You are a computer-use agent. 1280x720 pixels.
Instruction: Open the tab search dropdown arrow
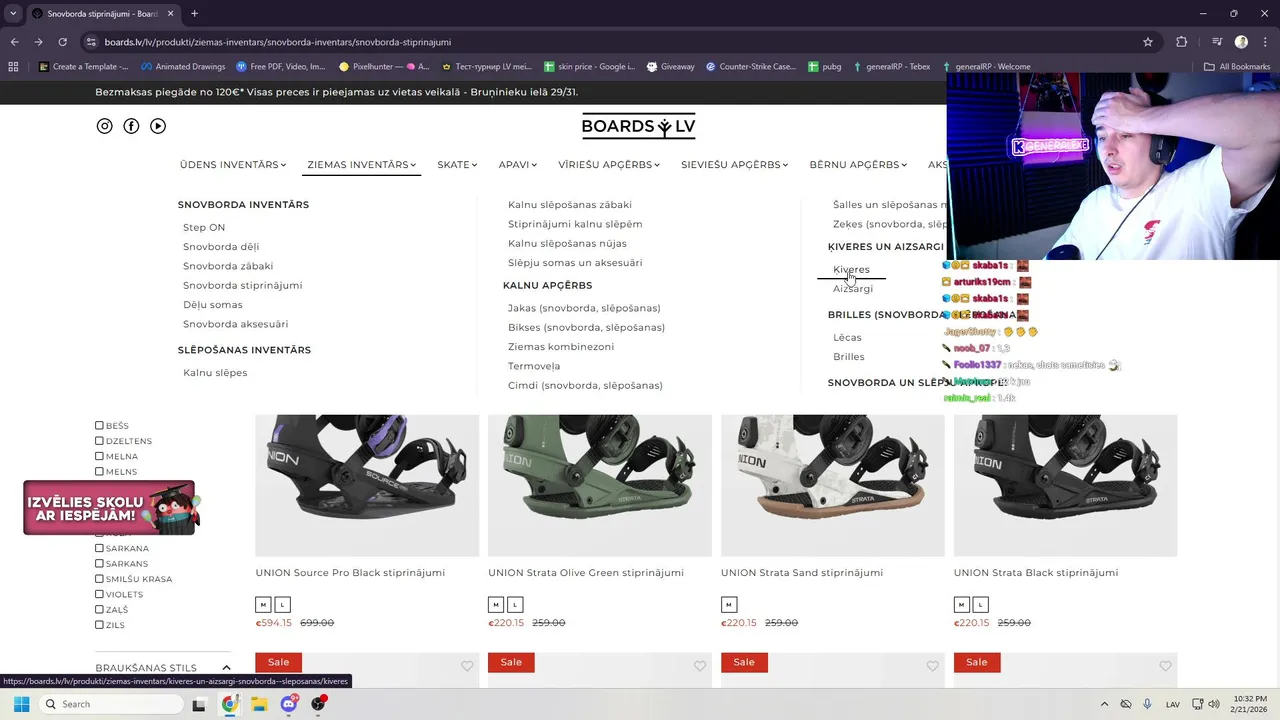pos(13,14)
